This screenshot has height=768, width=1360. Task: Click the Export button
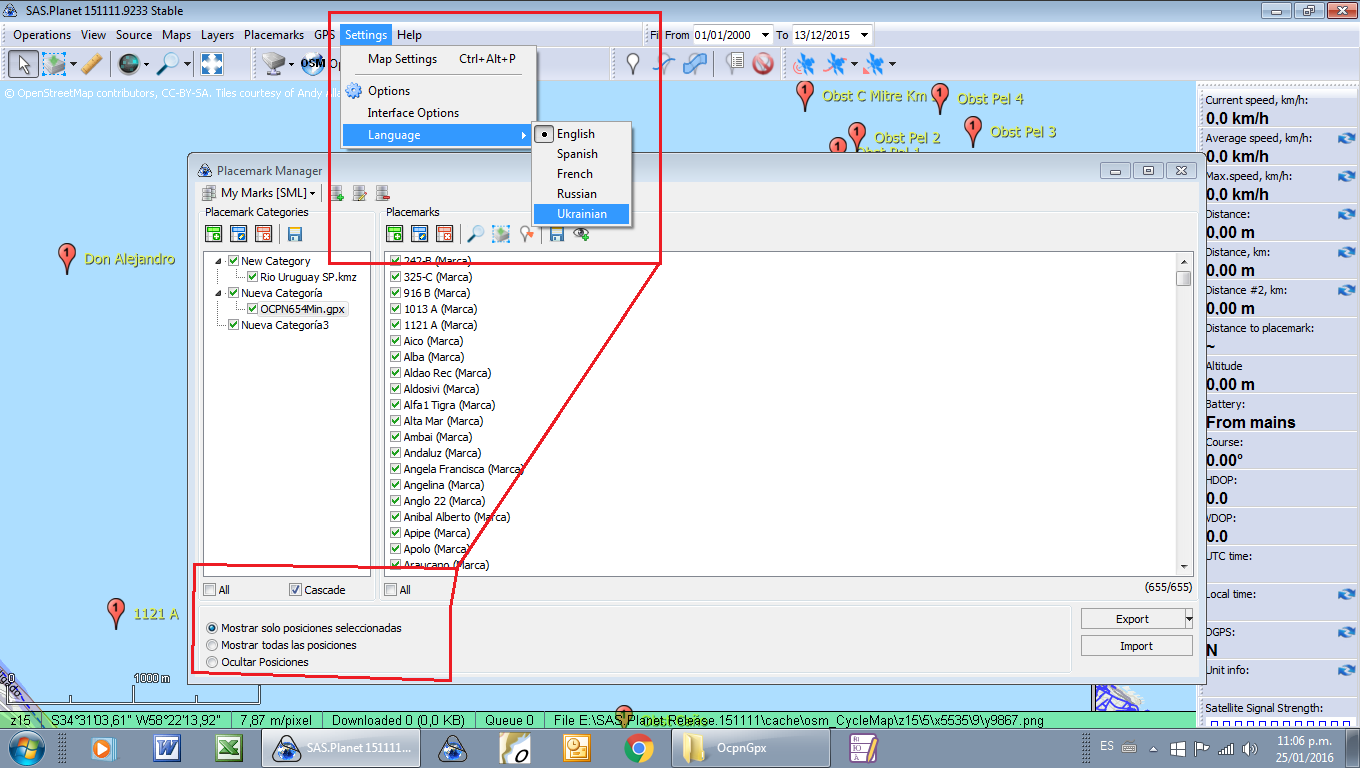coord(1132,619)
